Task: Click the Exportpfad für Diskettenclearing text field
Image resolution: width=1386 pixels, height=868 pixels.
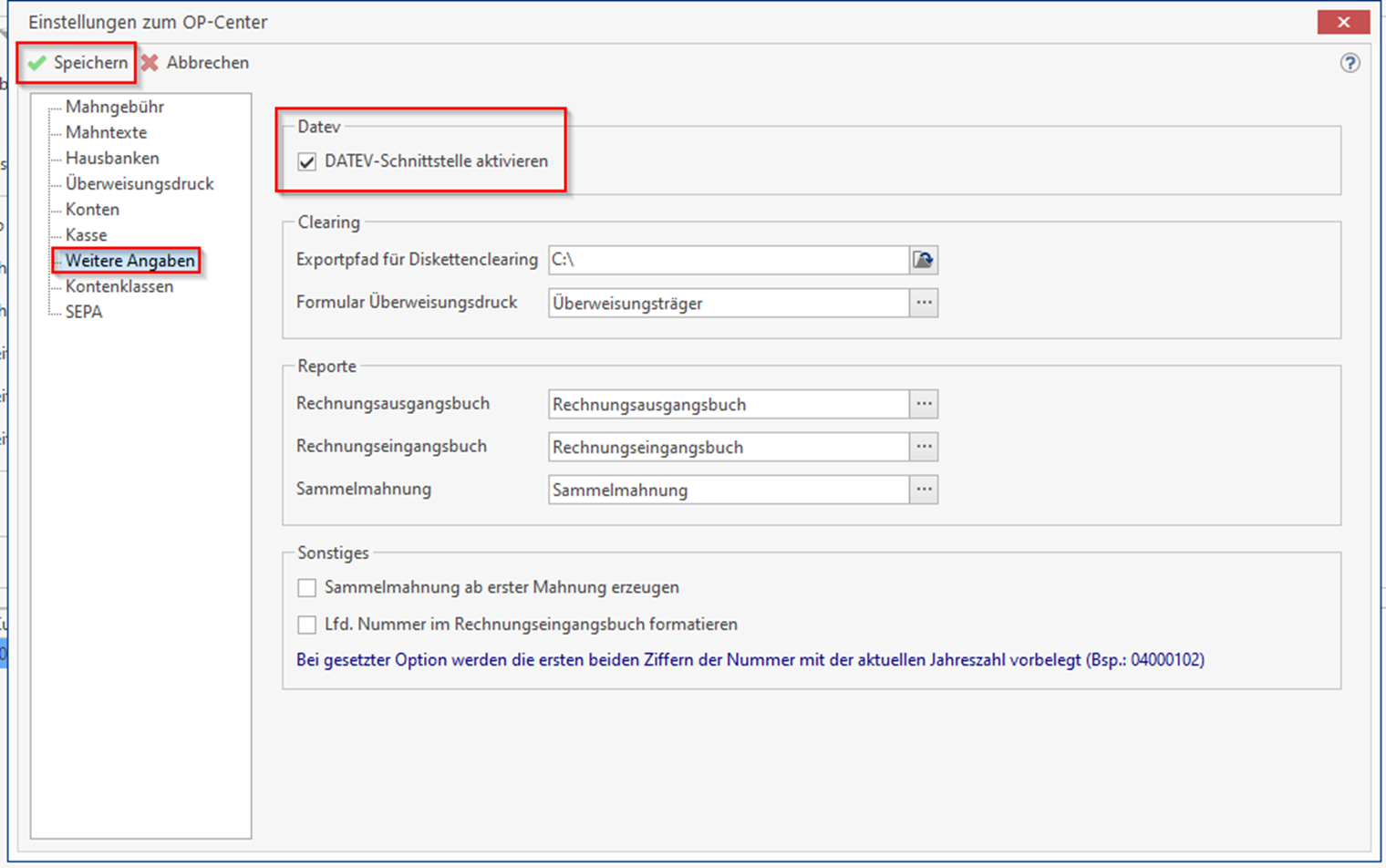Action: (728, 260)
